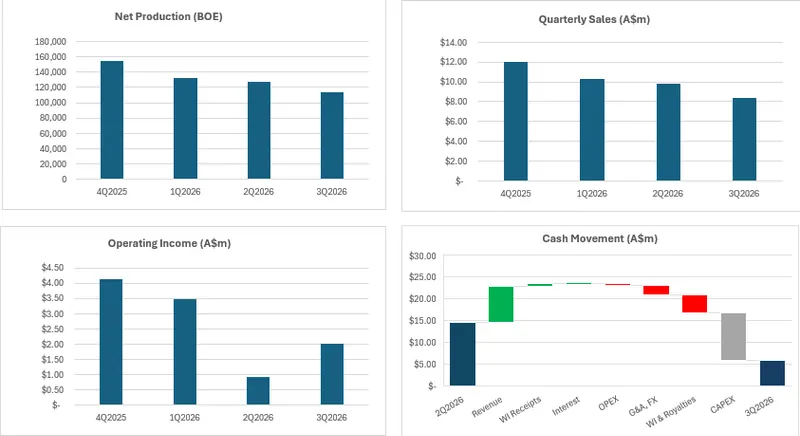Click the Revenue category label in Cash Movement
The image size is (800, 436).
click(487, 407)
